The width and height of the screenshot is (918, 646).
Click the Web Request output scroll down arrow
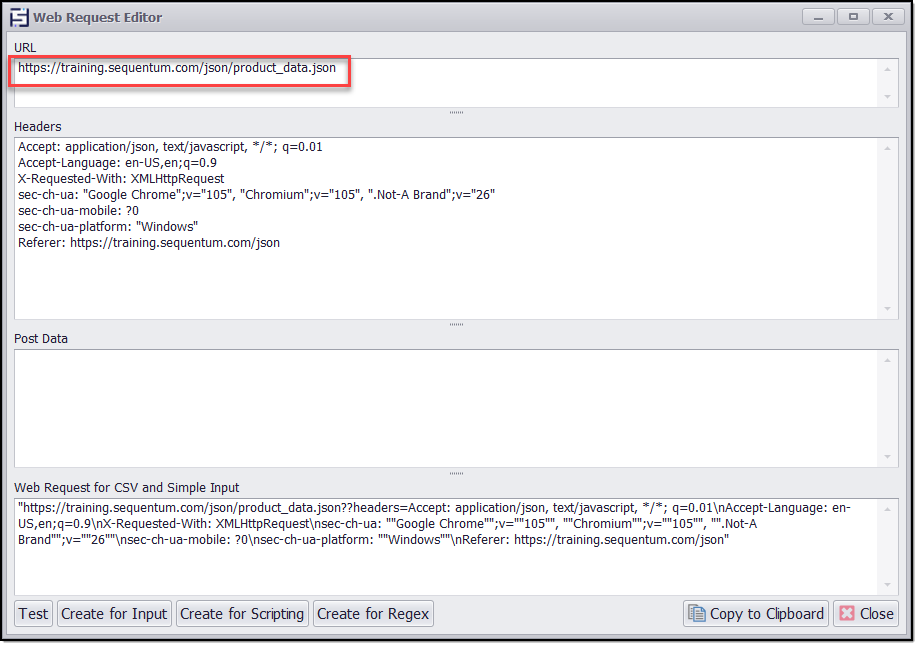pyautogui.click(x=887, y=585)
